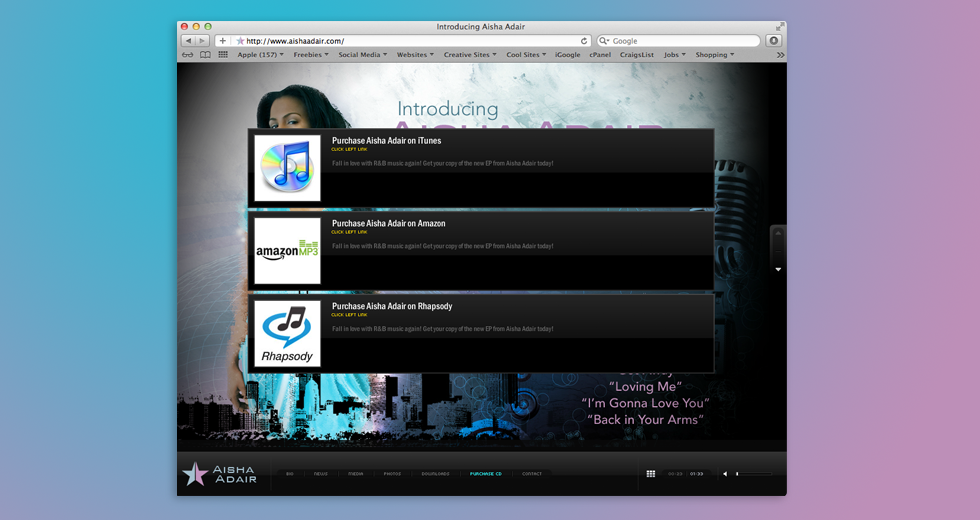The height and width of the screenshot is (520, 980).
Task: Click the 01:33 total time display
Action: coord(696,474)
